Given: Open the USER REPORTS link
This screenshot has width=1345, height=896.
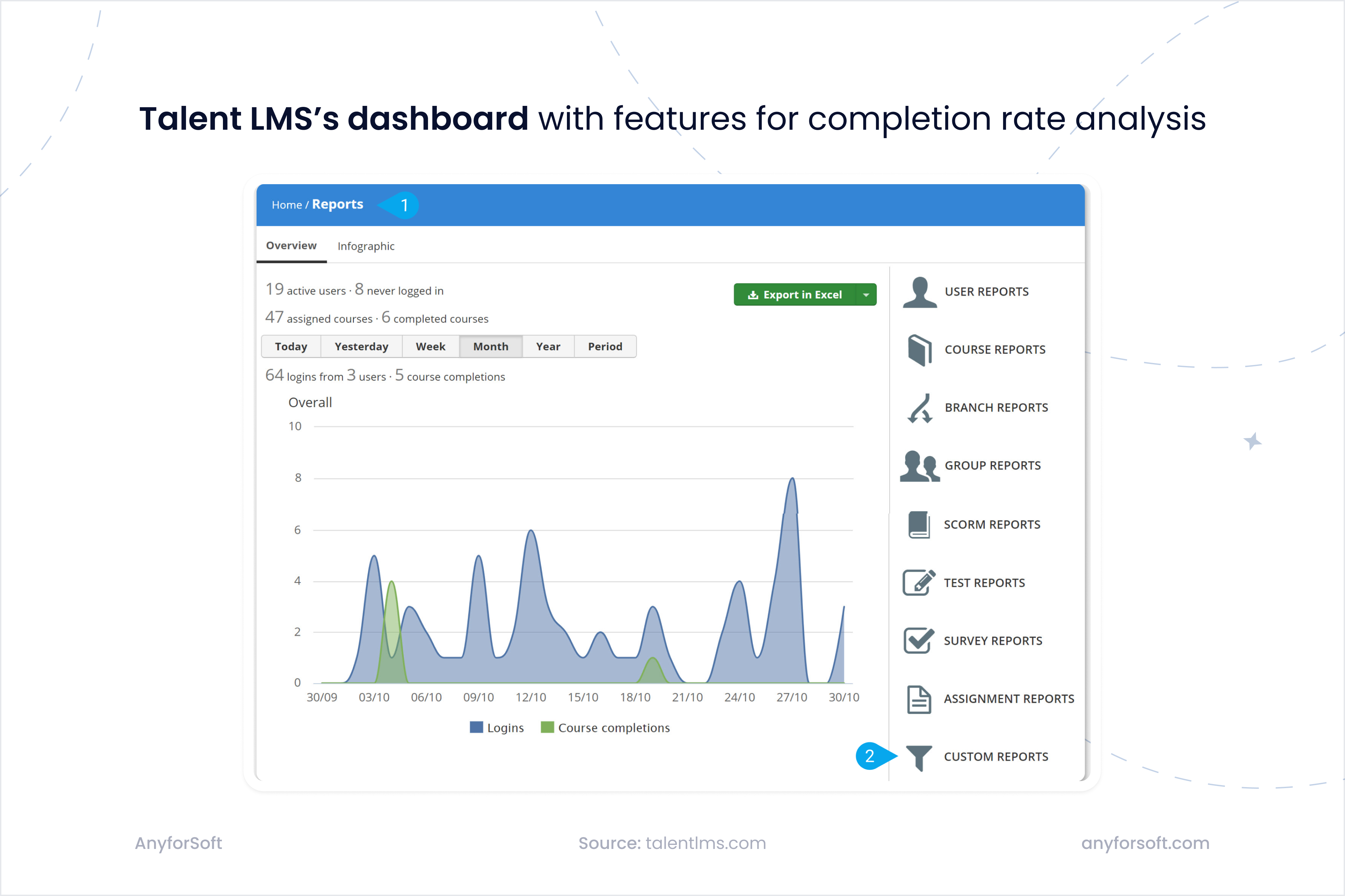Looking at the screenshot, I should (987, 292).
